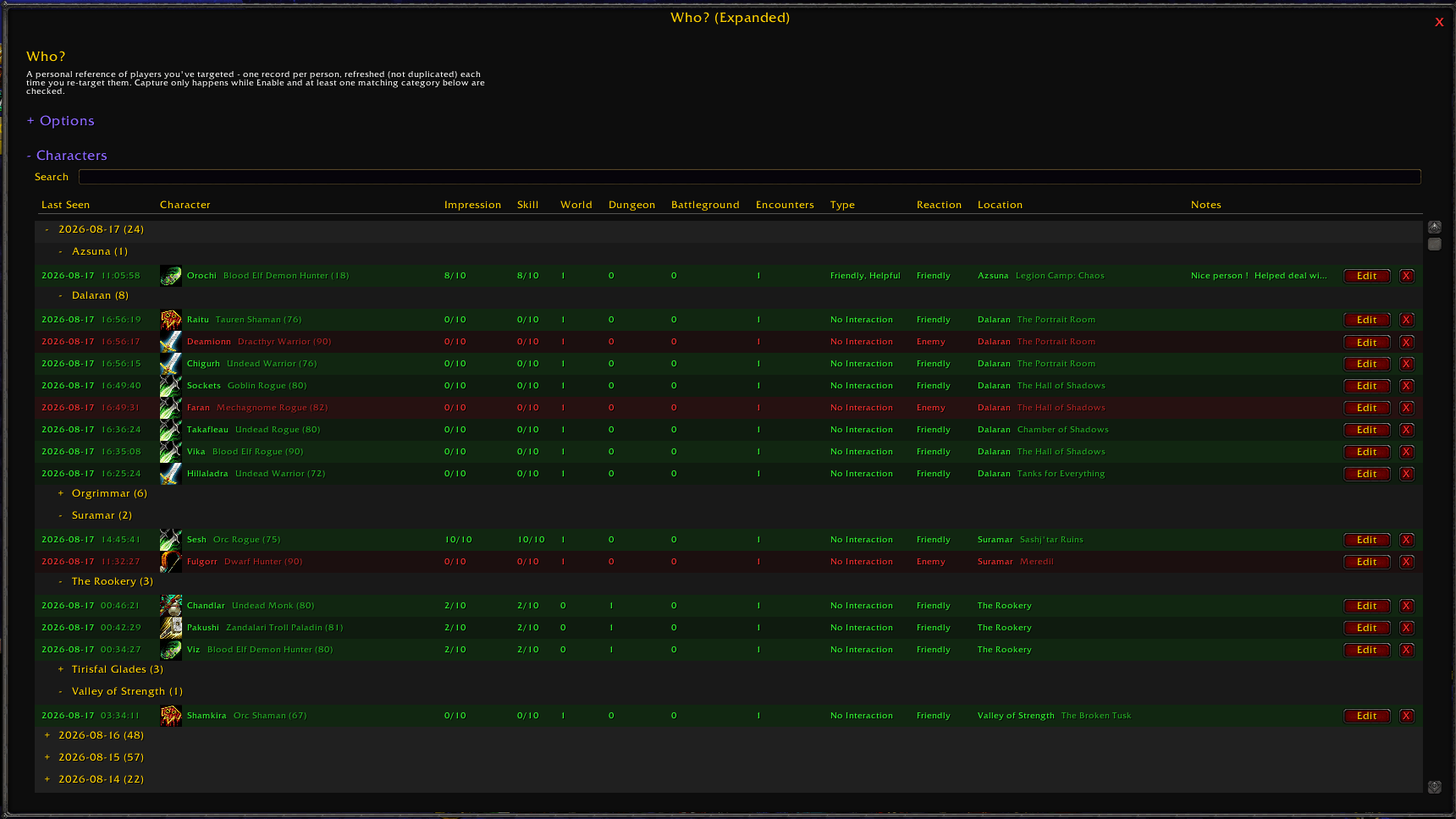Image resolution: width=1456 pixels, height=819 pixels.
Task: Sort by Character column header
Action: tap(185, 205)
